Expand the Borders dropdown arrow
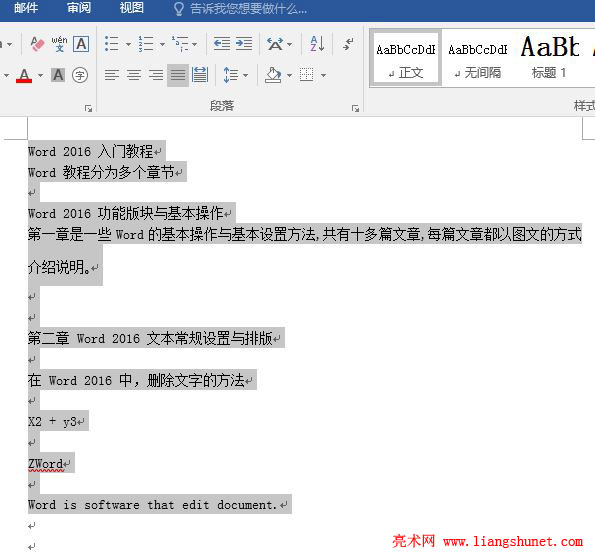The width and height of the screenshot is (595, 557). pyautogui.click(x=323, y=76)
